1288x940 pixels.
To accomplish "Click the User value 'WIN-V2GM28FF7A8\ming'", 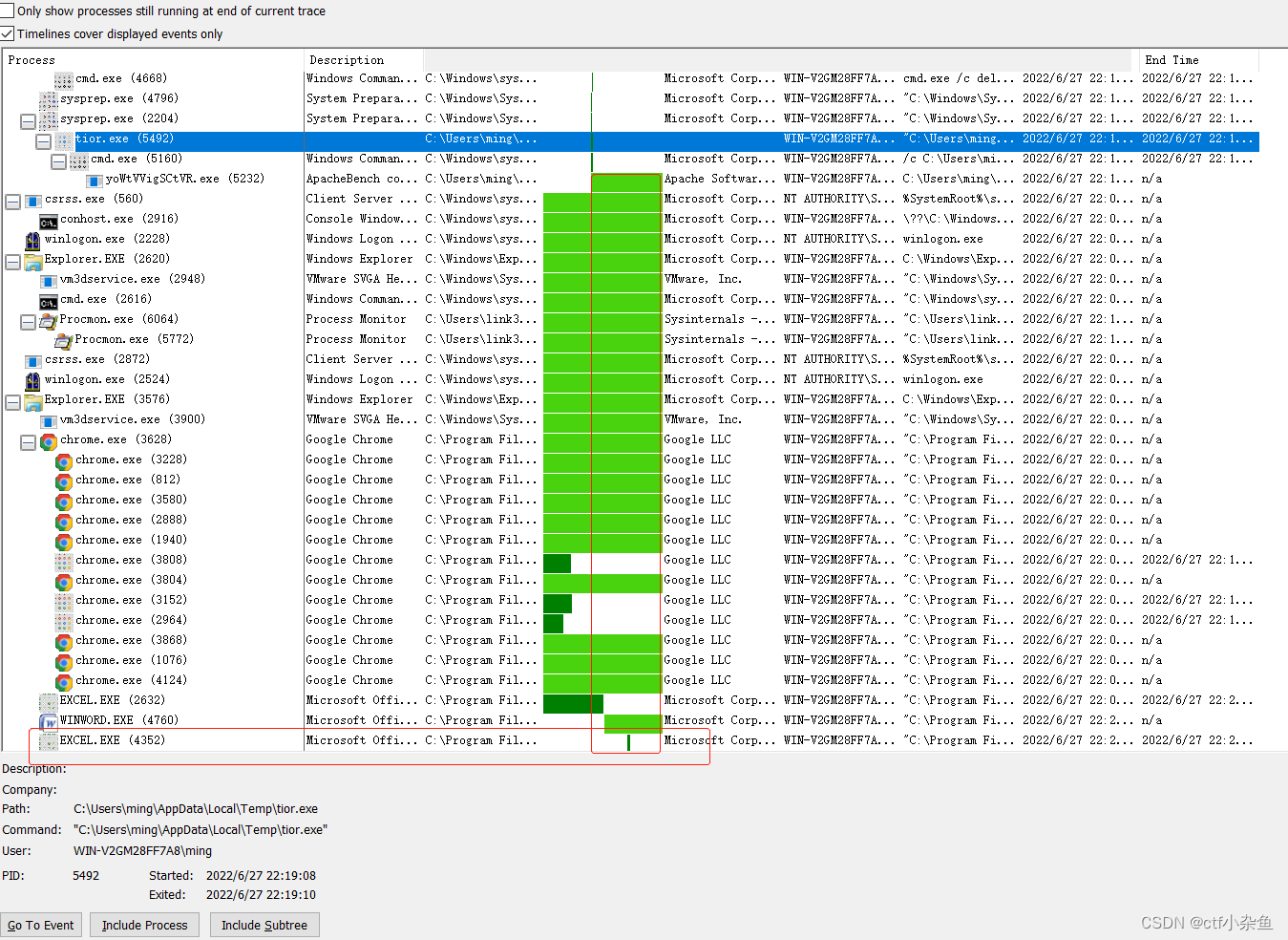I will (143, 851).
